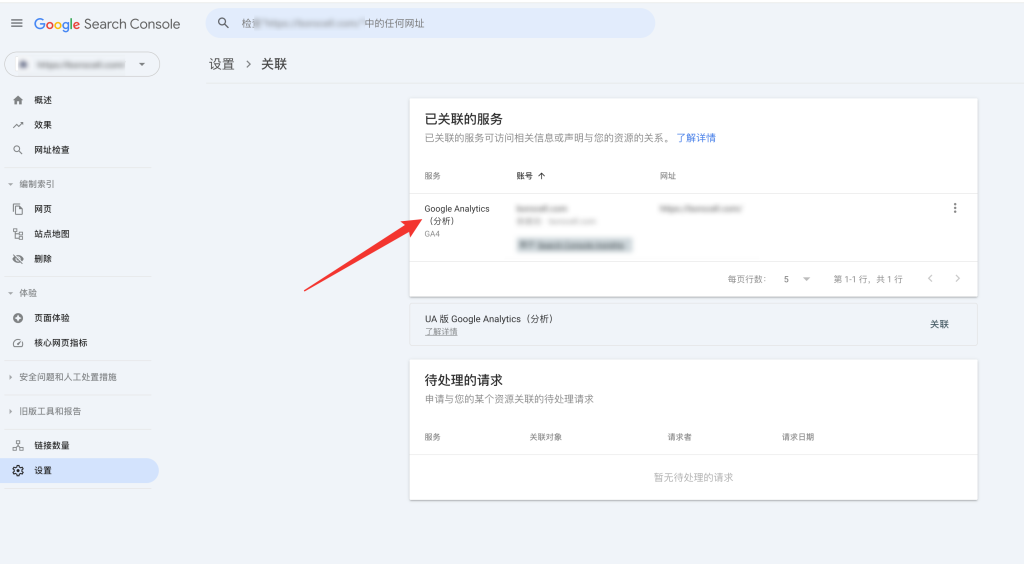Open three-dot menu for Google Analytics row
Screen dimensions: 1024x564
[955, 208]
